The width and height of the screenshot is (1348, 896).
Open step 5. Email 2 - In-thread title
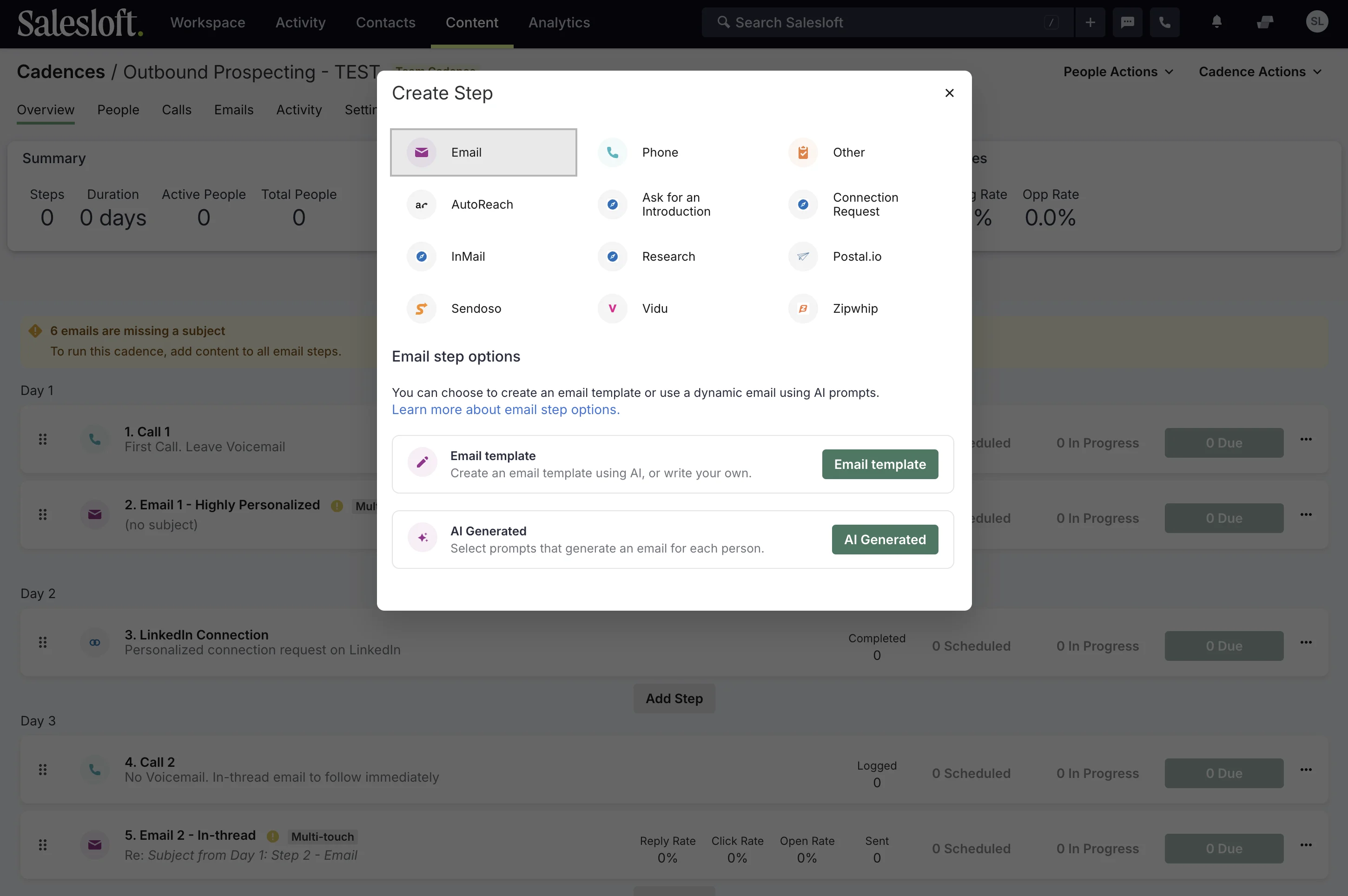[190, 836]
